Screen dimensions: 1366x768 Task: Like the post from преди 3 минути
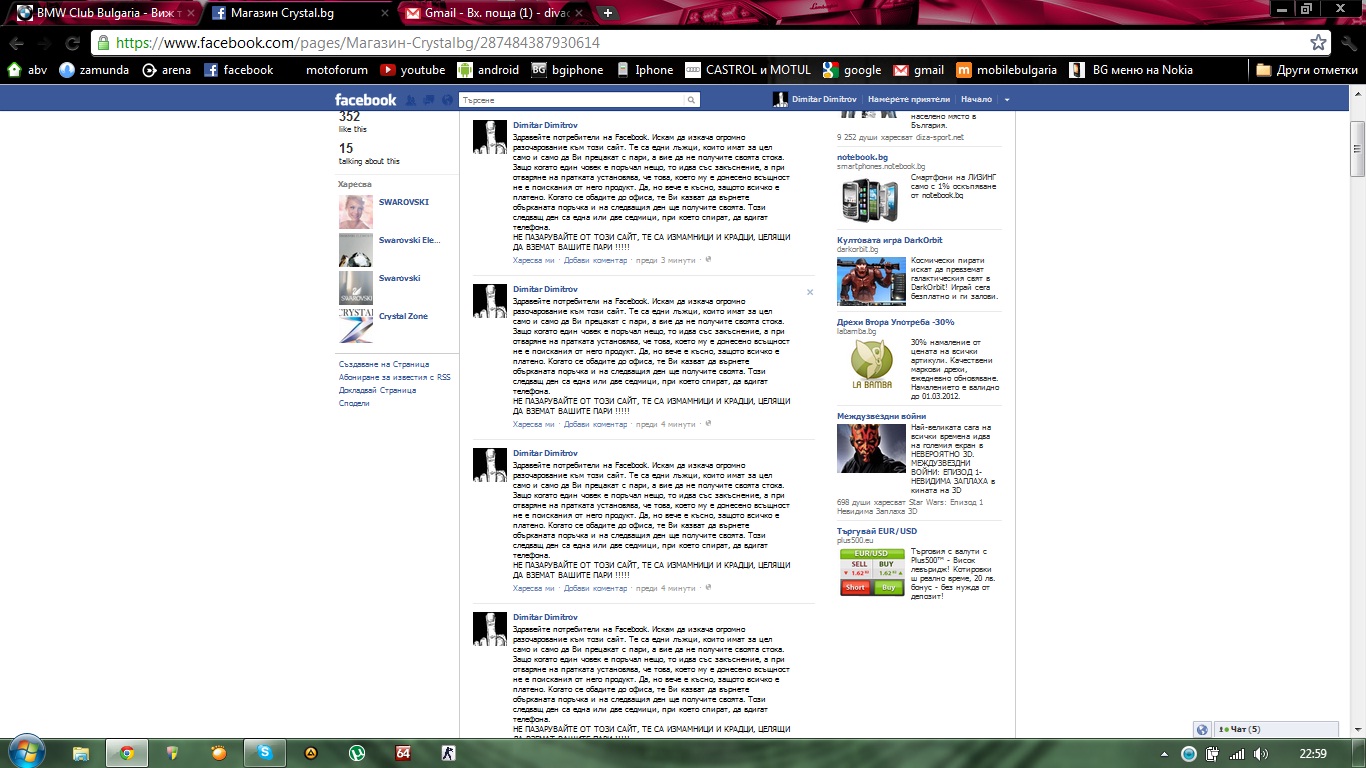[x=534, y=260]
